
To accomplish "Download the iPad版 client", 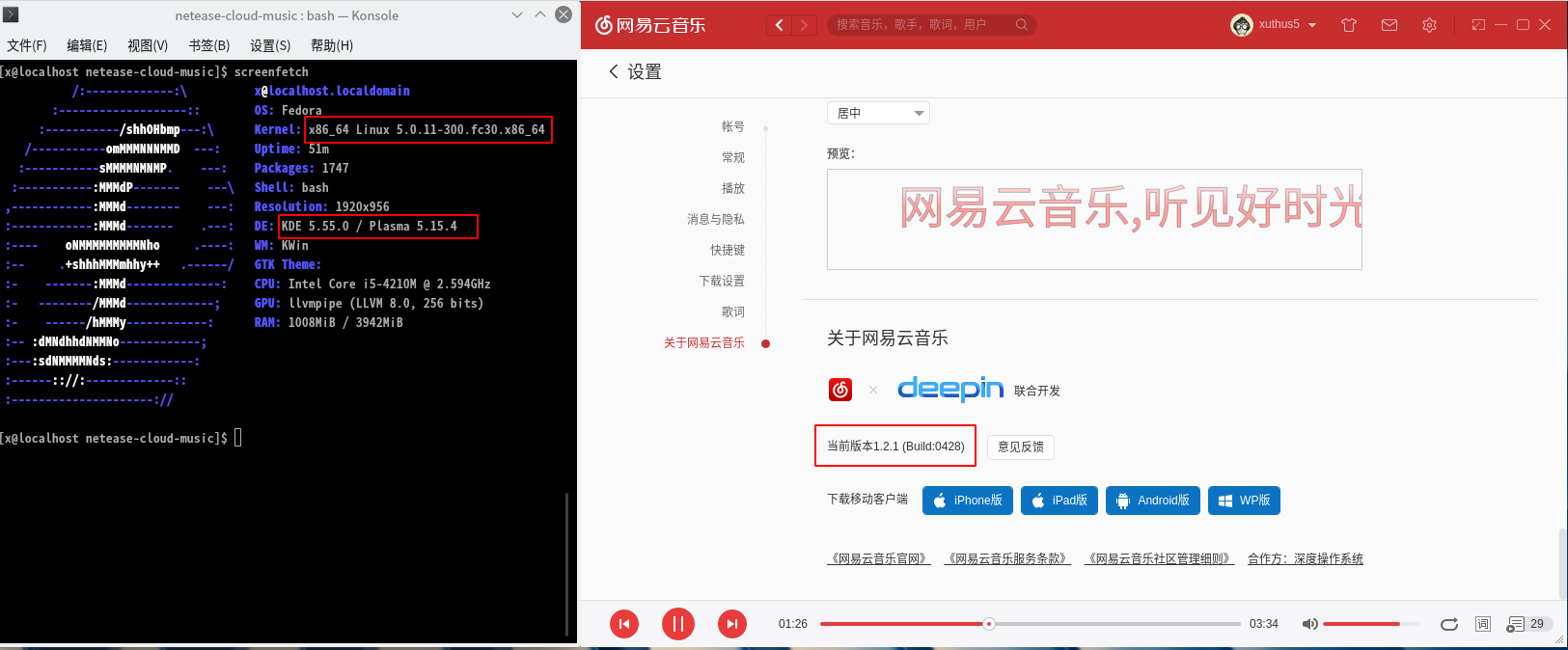I will click(x=1059, y=501).
